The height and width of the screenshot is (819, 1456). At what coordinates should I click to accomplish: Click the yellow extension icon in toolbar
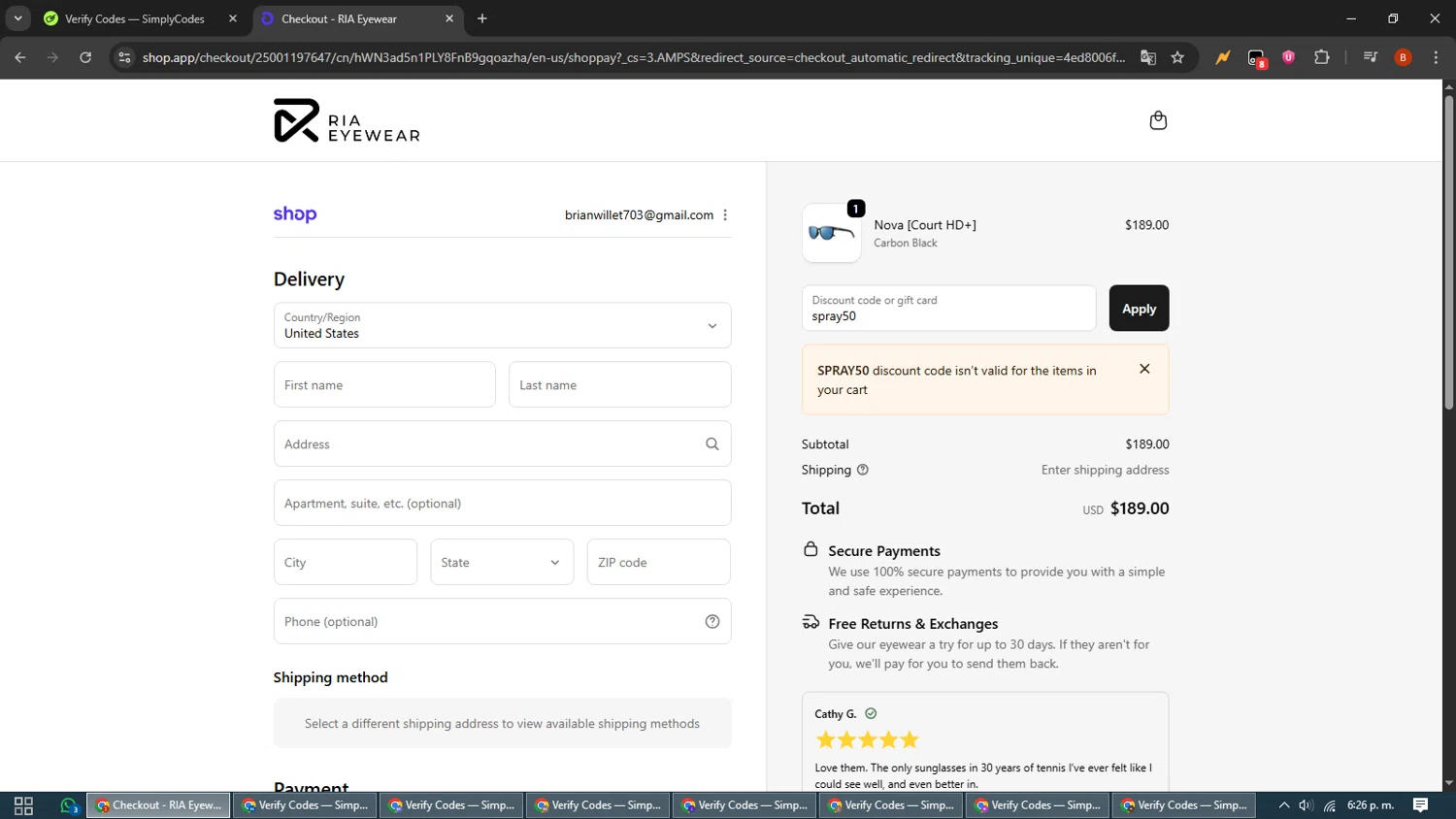point(1223,57)
